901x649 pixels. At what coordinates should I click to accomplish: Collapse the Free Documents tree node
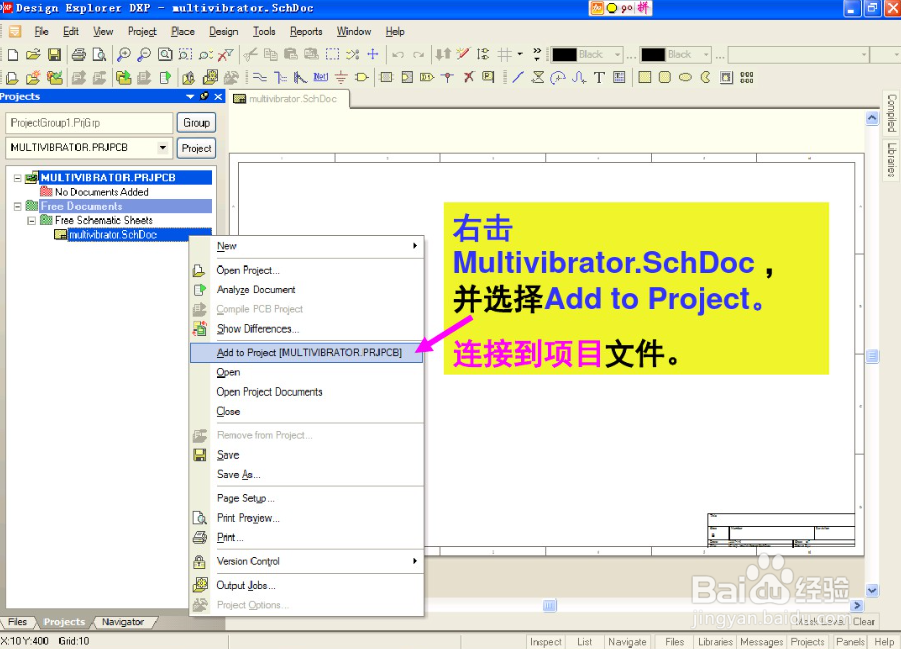[18, 206]
